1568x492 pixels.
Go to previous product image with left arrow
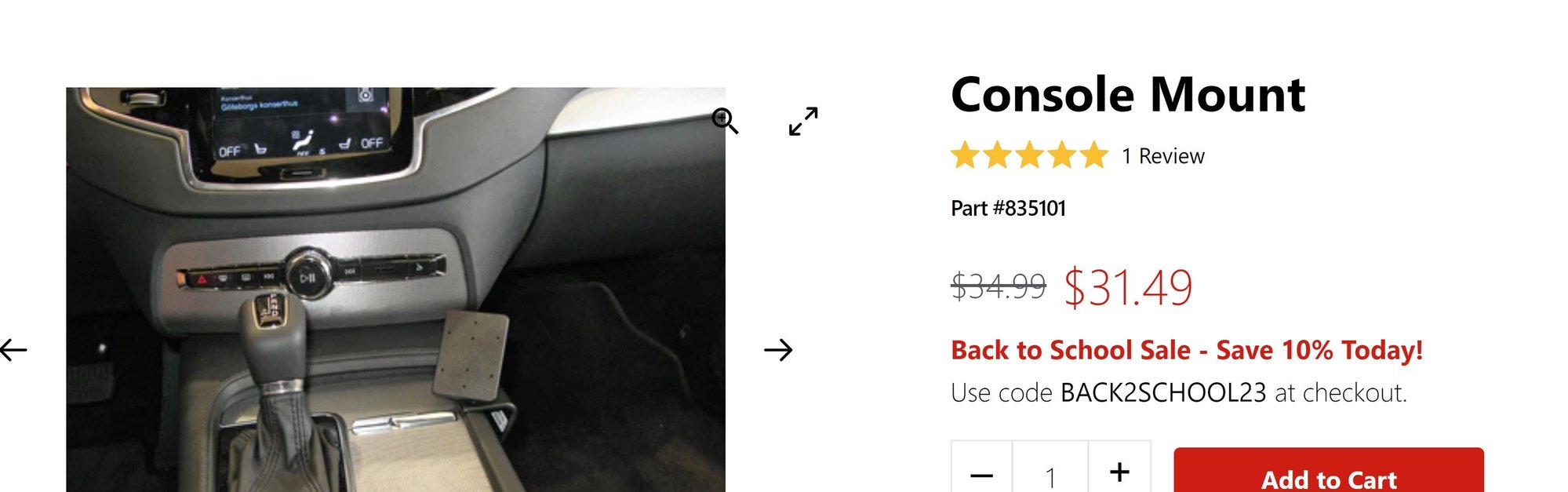(13, 349)
